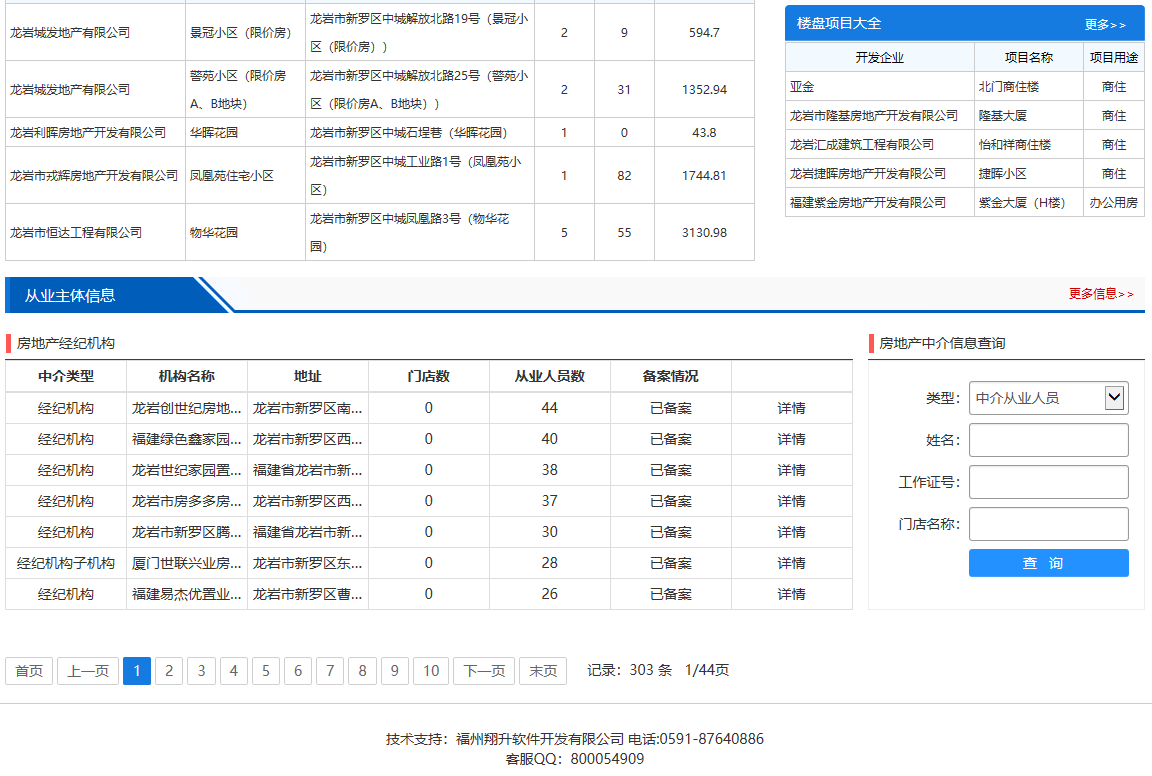Select 从业主体信息 section tab header
Viewport: 1152px width, 776px height.
tap(70, 295)
